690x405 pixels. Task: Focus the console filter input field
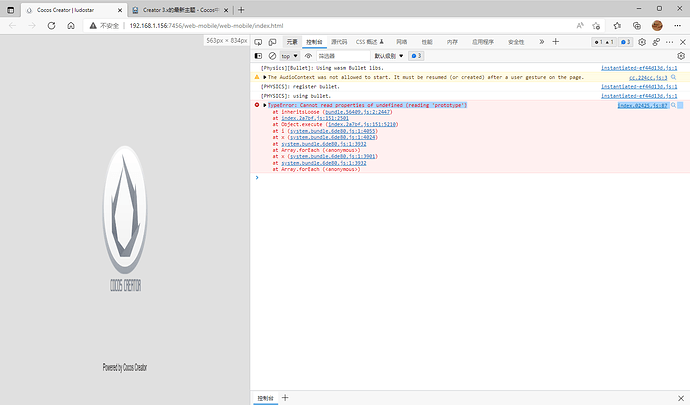point(343,56)
